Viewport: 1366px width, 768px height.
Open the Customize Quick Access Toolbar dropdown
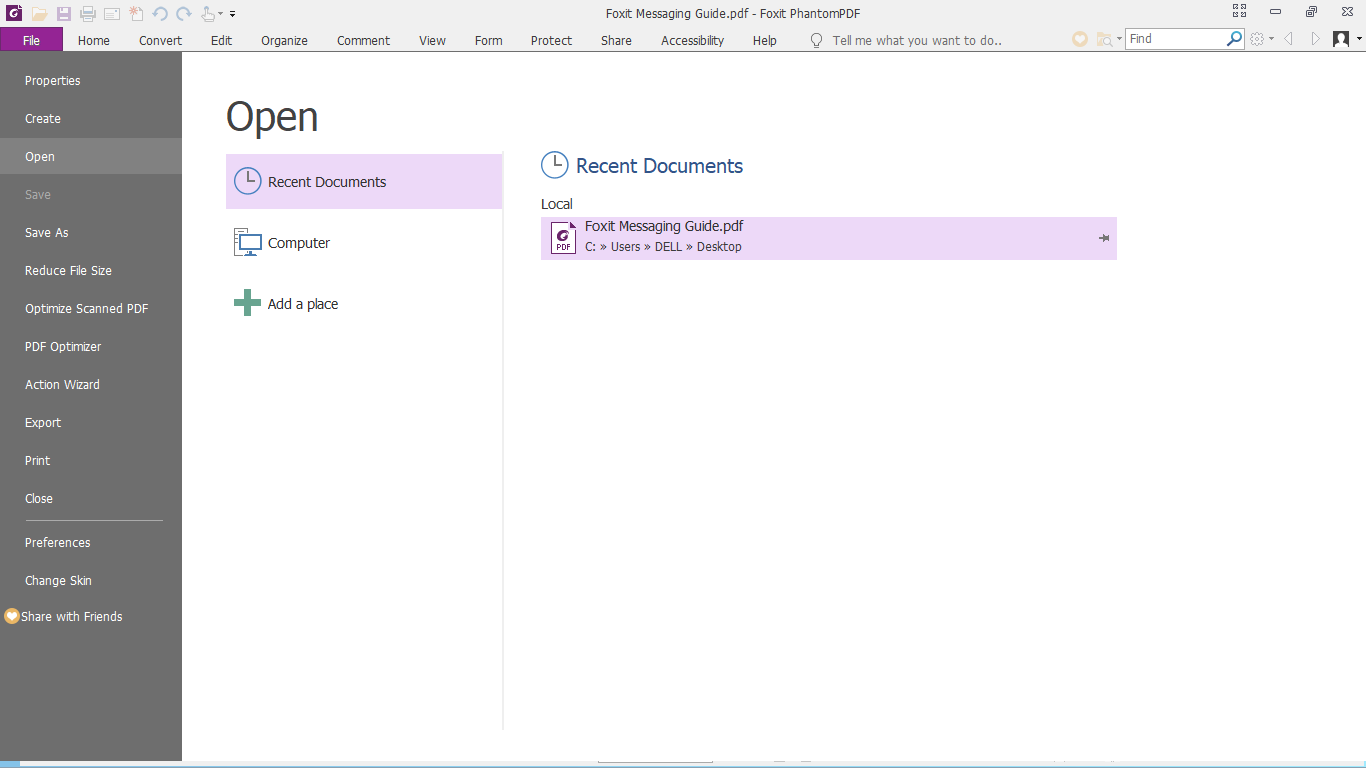coord(232,14)
